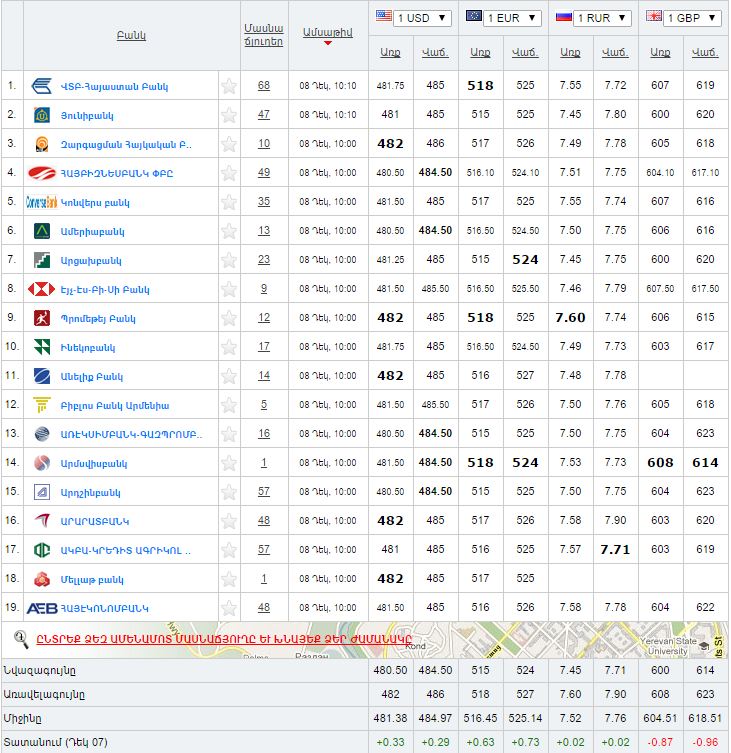
Task: Sort table by the Բանկ column header
Action: 131,36
